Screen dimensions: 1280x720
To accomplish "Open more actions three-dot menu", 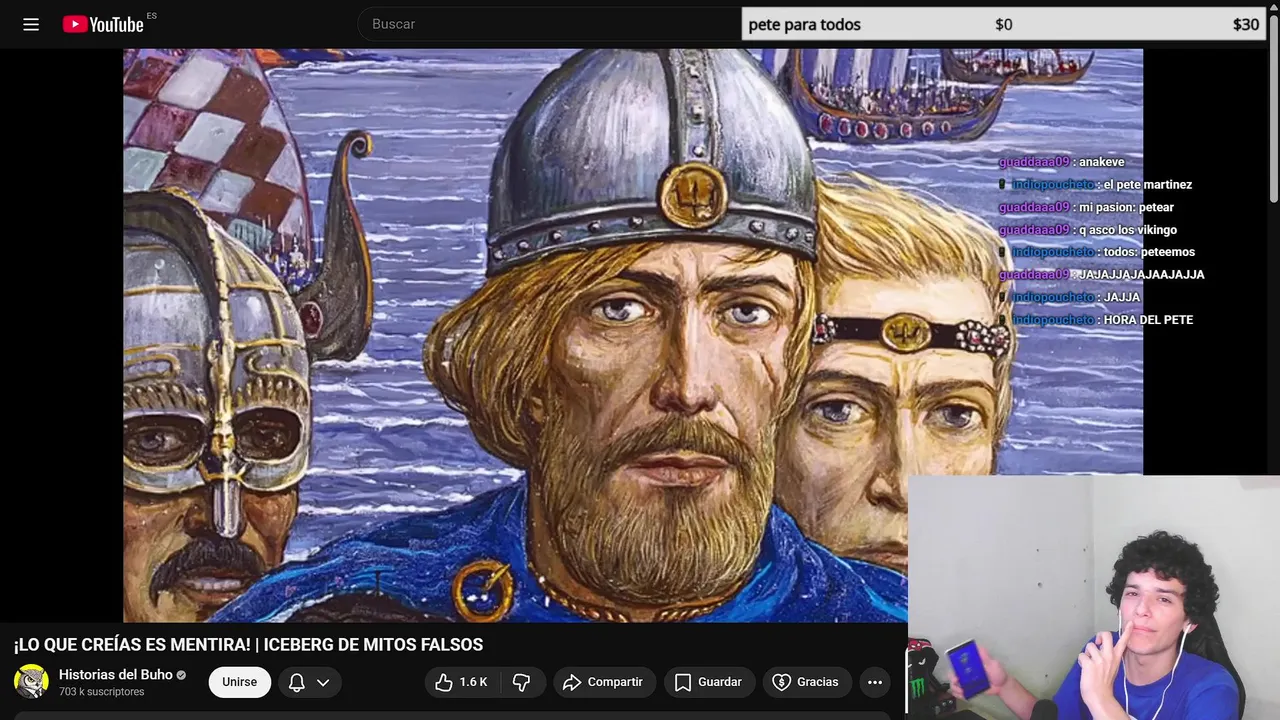I will click(875, 682).
